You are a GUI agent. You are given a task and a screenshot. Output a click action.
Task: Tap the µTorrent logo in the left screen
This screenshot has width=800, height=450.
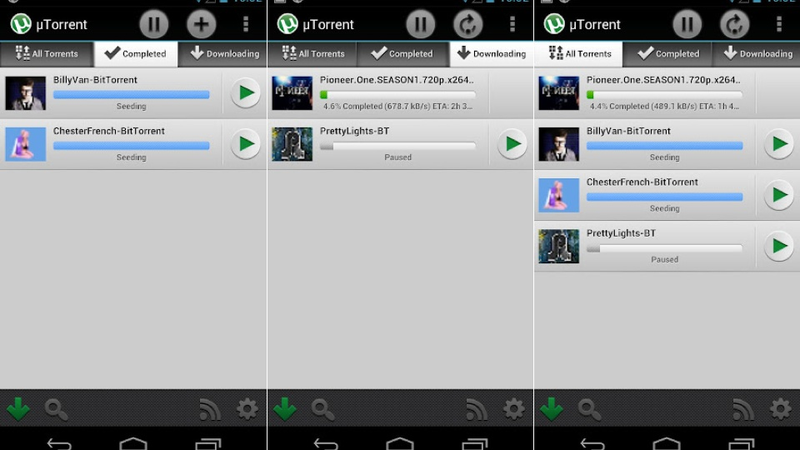21,24
